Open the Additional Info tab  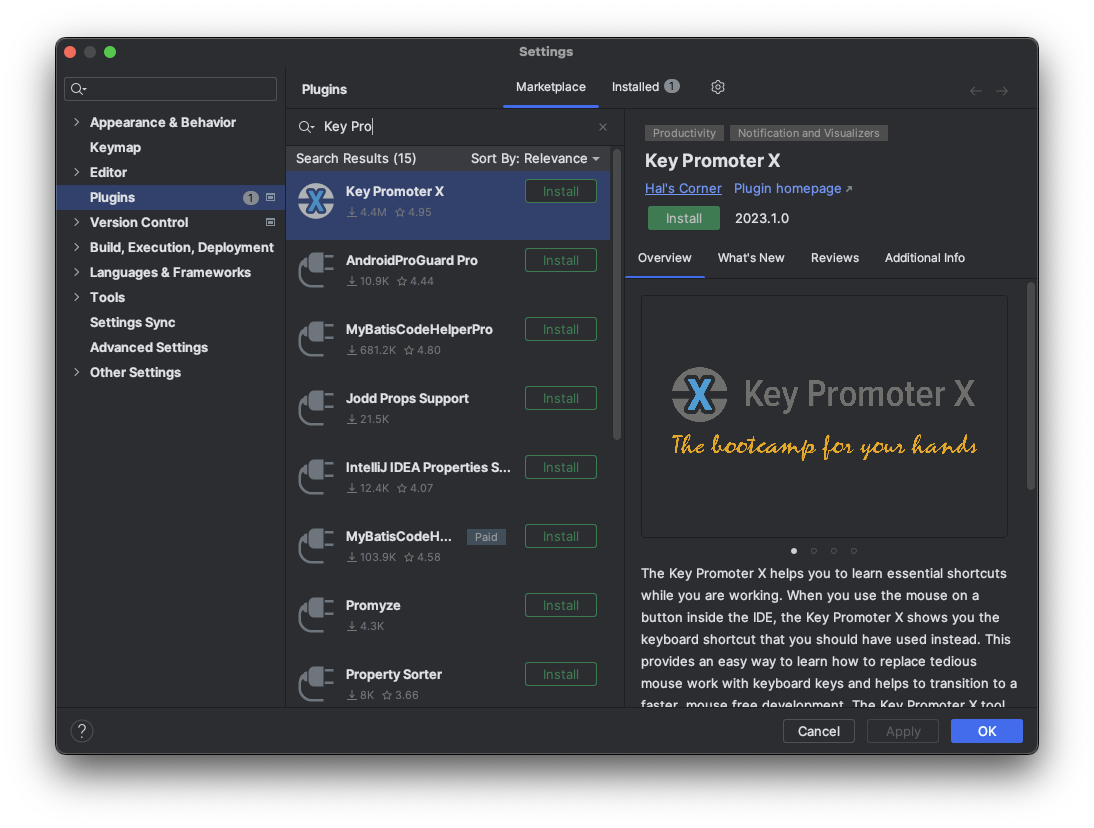[x=924, y=258]
